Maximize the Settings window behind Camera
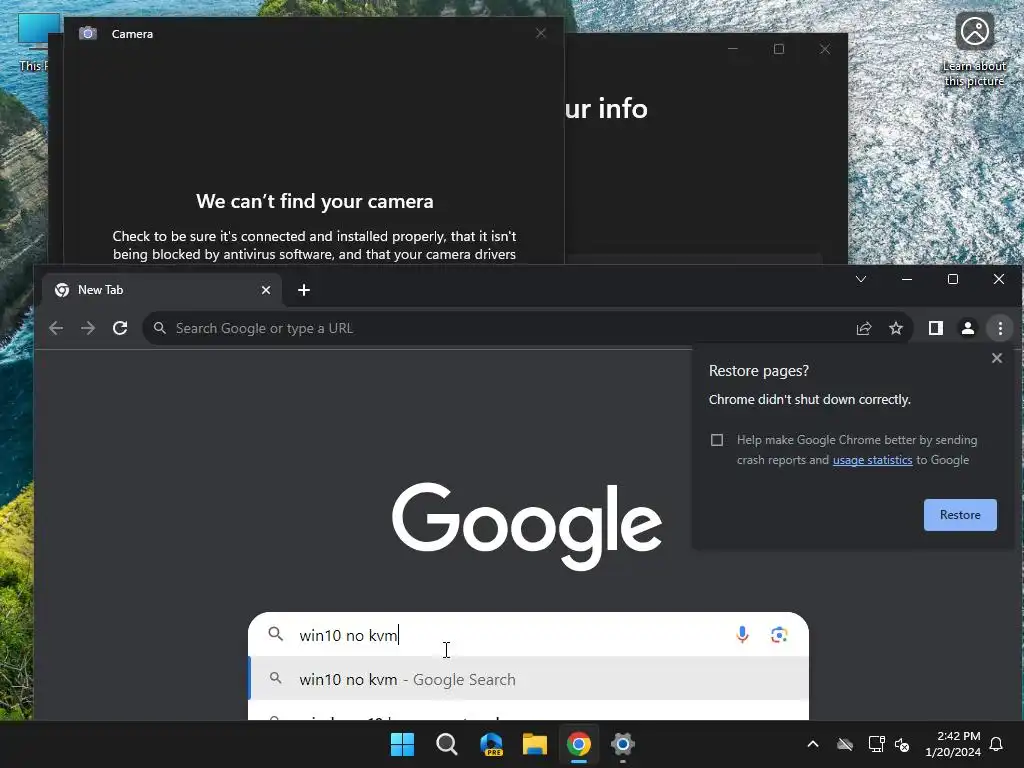 pos(778,49)
